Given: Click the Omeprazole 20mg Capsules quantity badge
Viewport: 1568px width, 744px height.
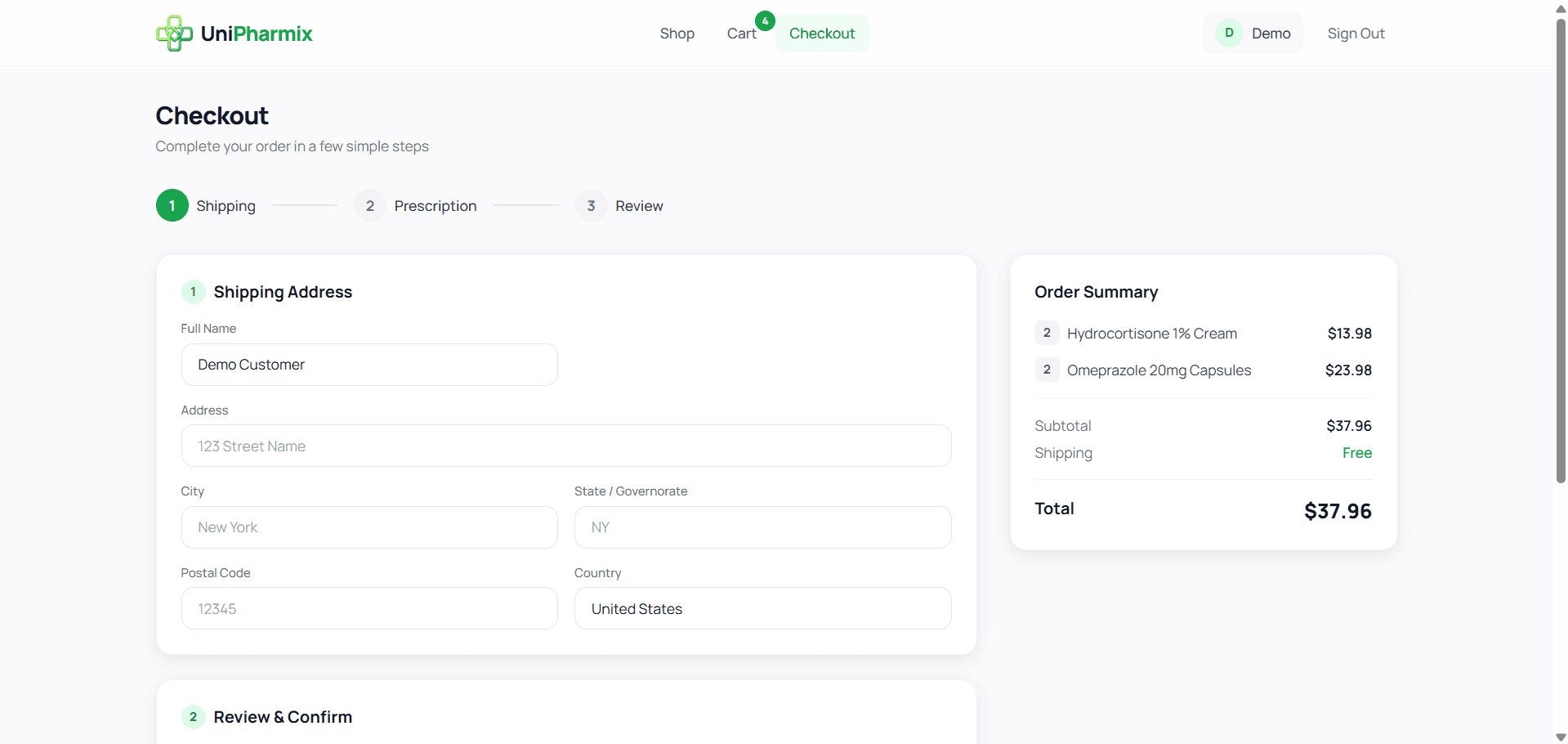Looking at the screenshot, I should pos(1047,370).
